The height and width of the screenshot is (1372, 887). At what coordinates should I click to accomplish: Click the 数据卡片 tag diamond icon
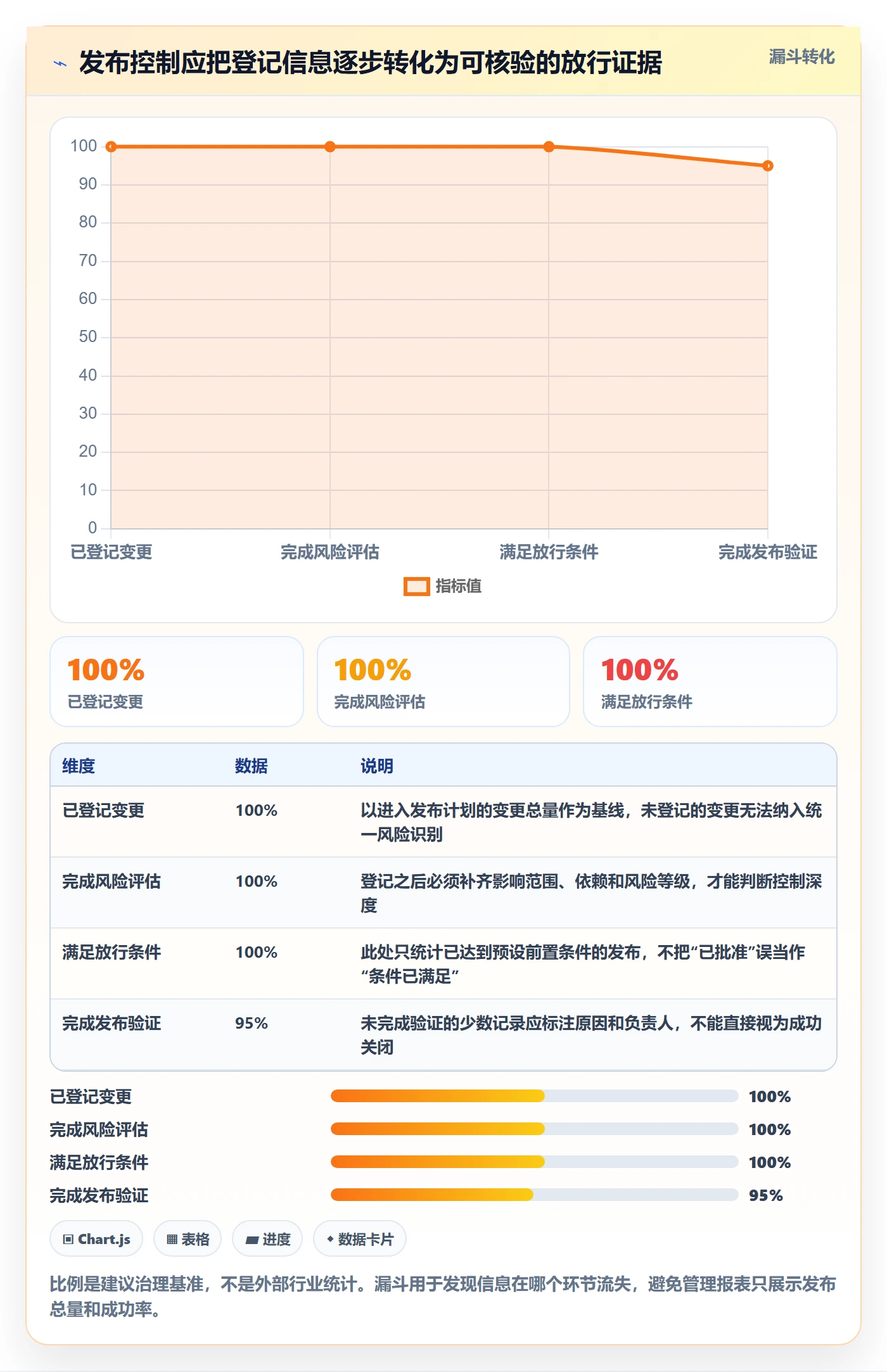click(x=330, y=1239)
